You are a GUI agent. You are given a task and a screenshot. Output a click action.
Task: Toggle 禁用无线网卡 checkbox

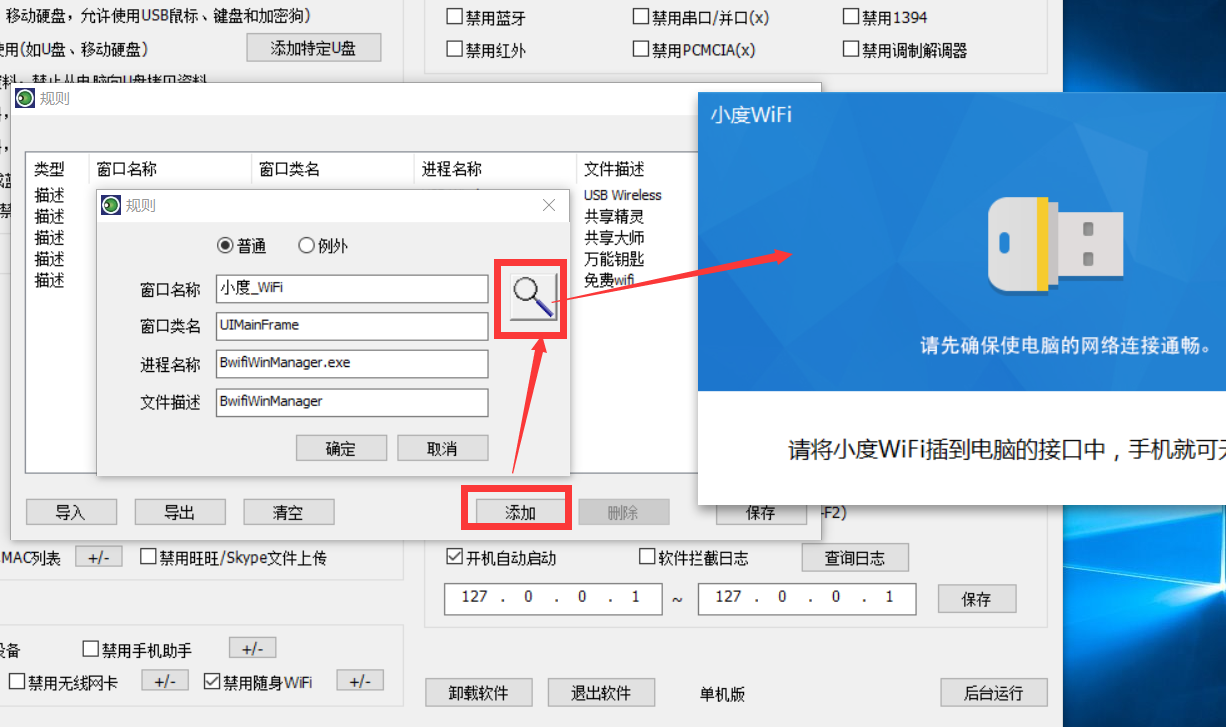tap(17, 682)
